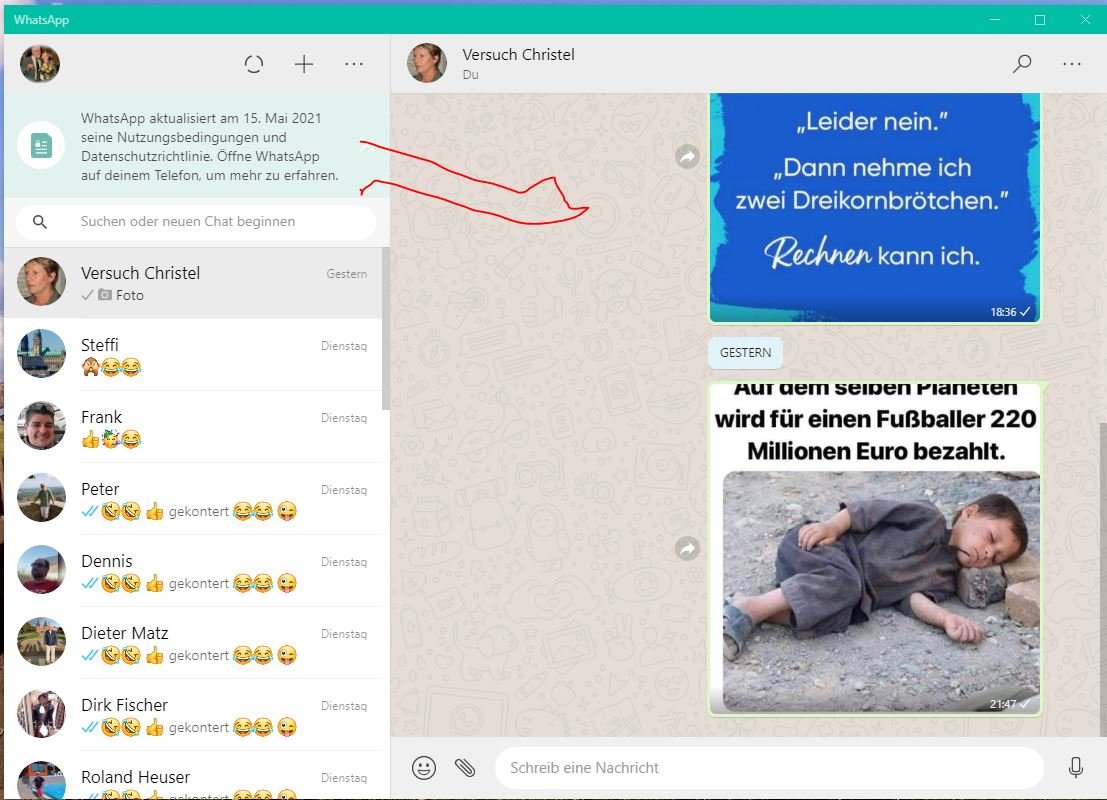Maximize the WhatsApp window
1107x800 pixels.
pyautogui.click(x=1040, y=20)
